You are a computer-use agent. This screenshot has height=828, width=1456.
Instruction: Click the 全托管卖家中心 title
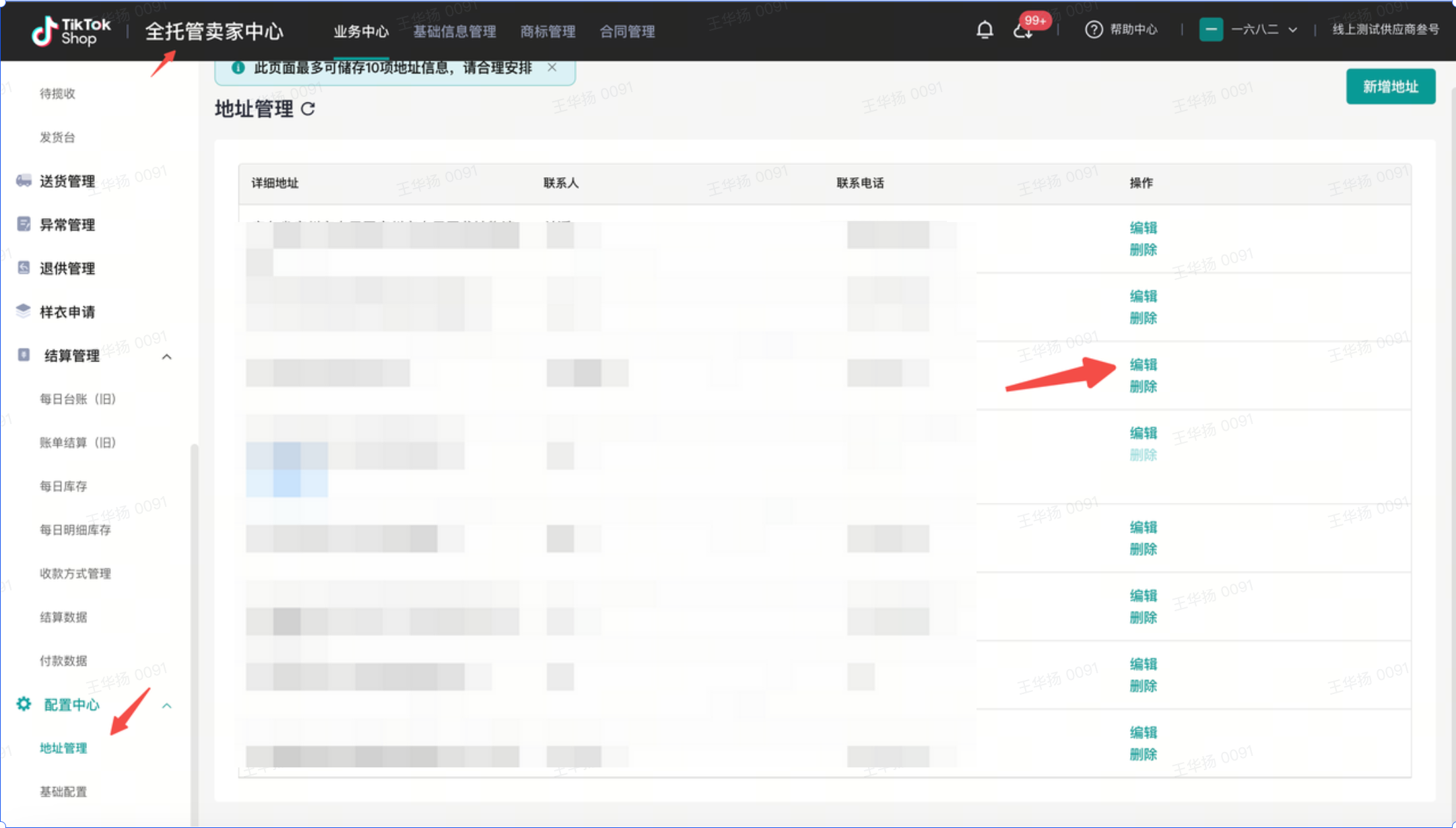(x=214, y=32)
